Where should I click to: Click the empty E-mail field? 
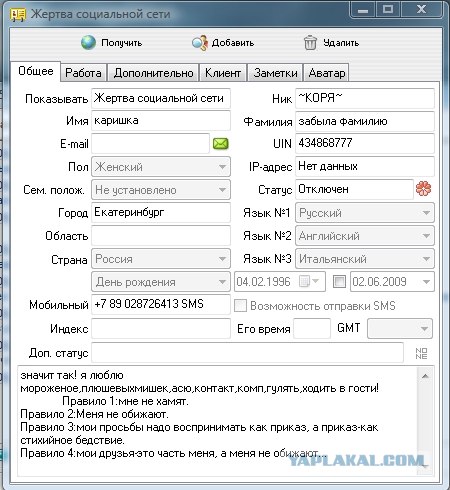[x=151, y=144]
